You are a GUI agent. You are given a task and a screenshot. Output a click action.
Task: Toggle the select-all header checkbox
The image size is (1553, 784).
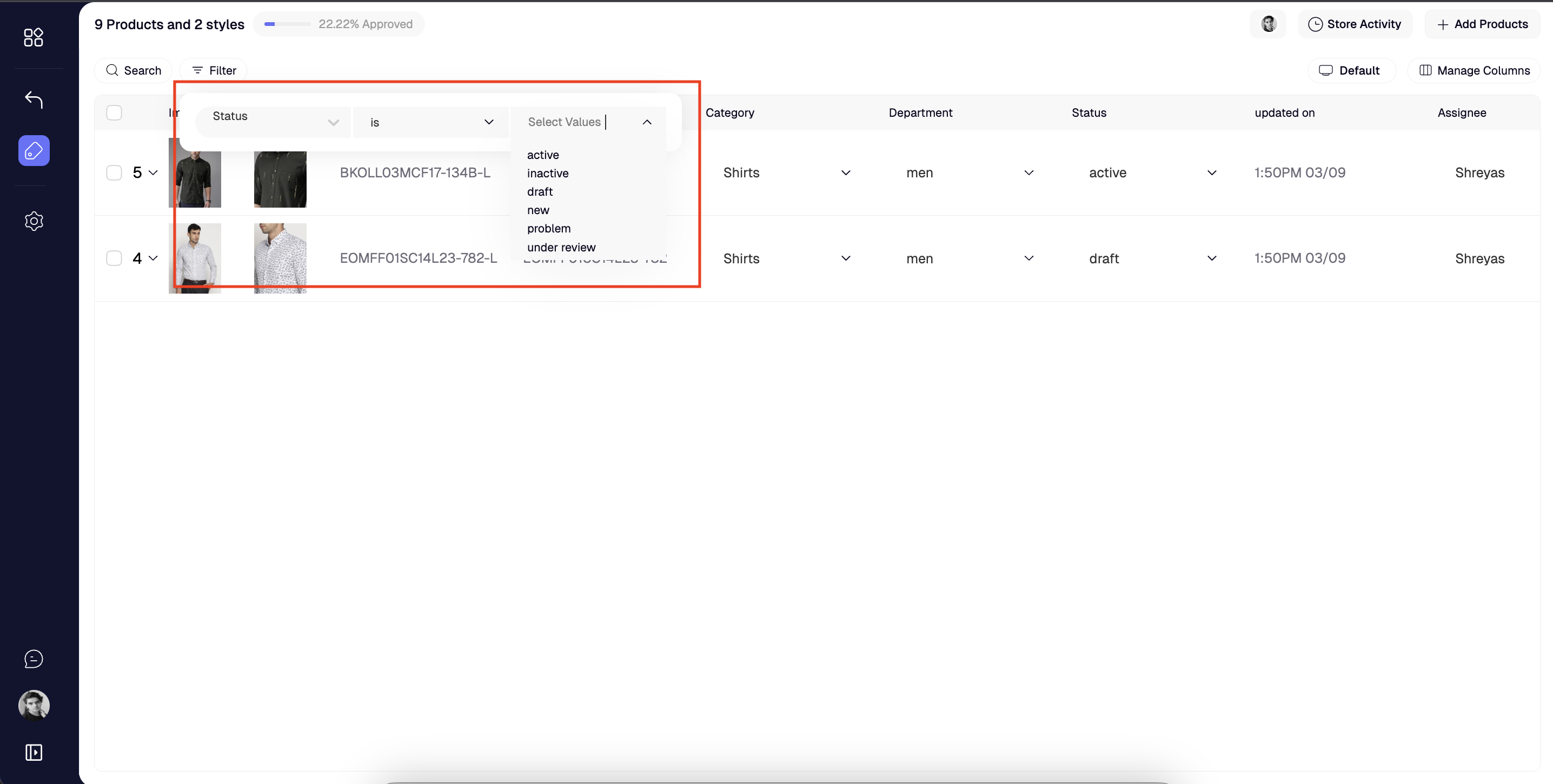[x=114, y=112]
